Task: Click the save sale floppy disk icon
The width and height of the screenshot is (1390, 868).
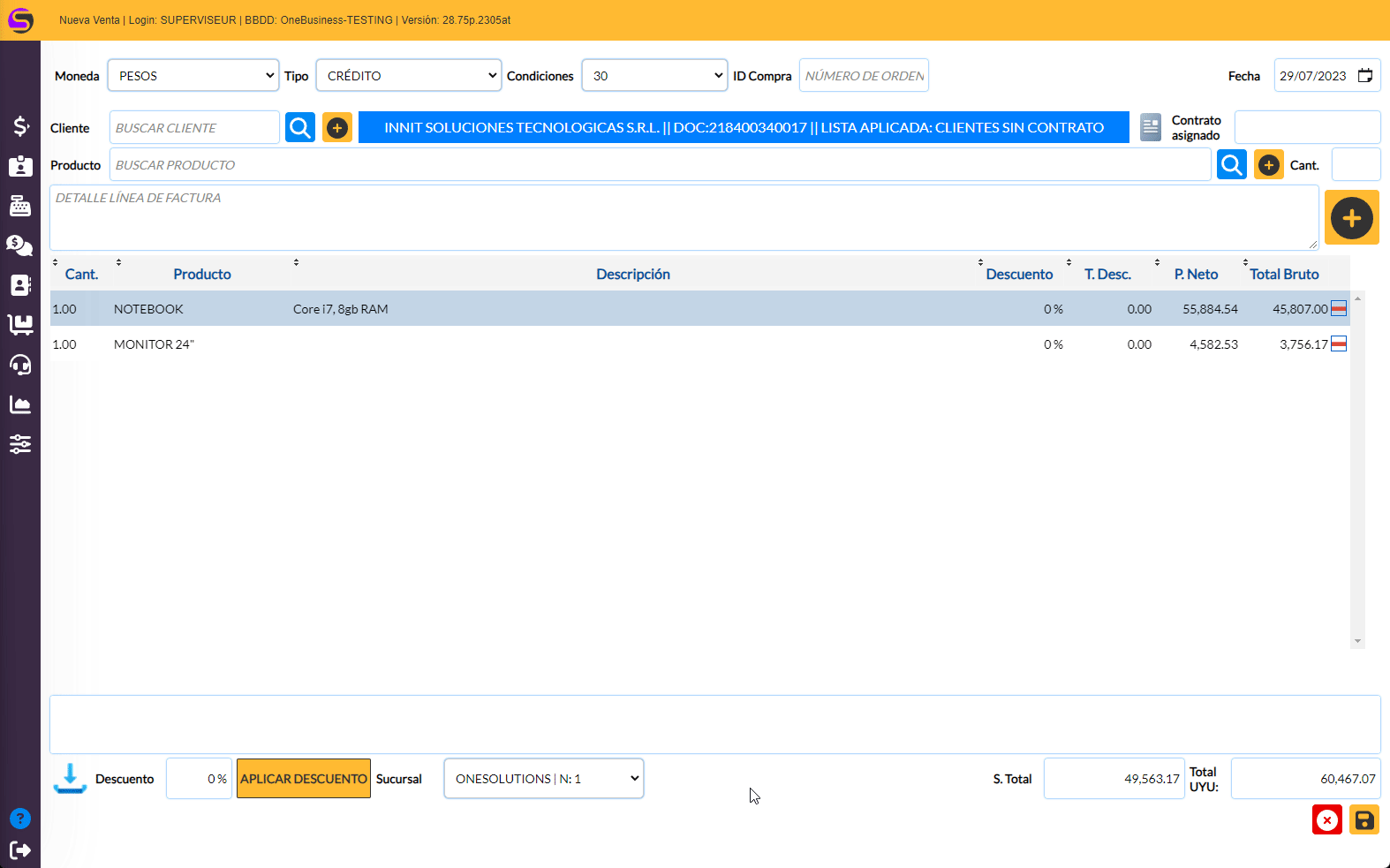Action: [1364, 820]
